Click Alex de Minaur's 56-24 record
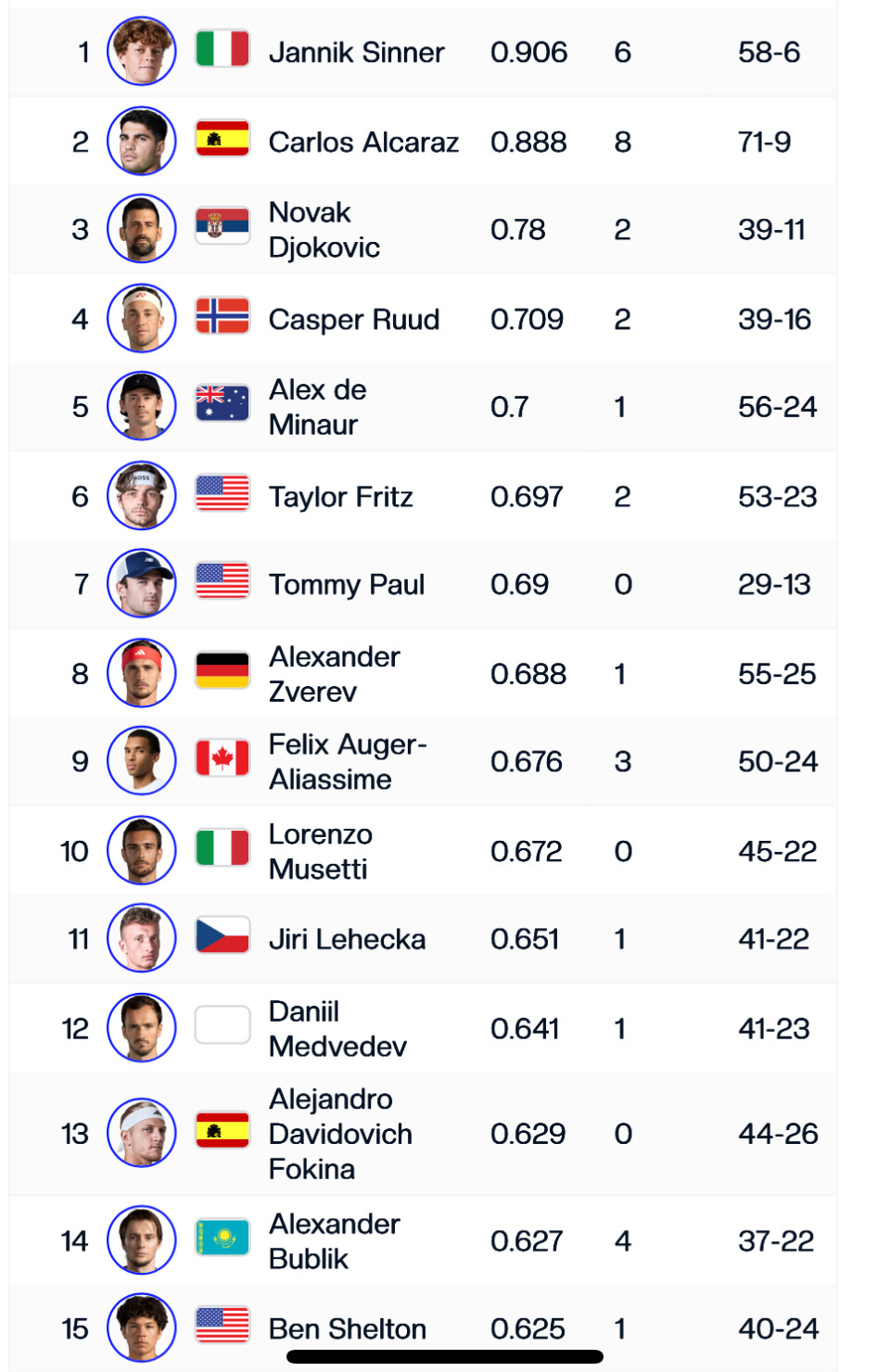Image resolution: width=890 pixels, height=1372 pixels. (777, 407)
